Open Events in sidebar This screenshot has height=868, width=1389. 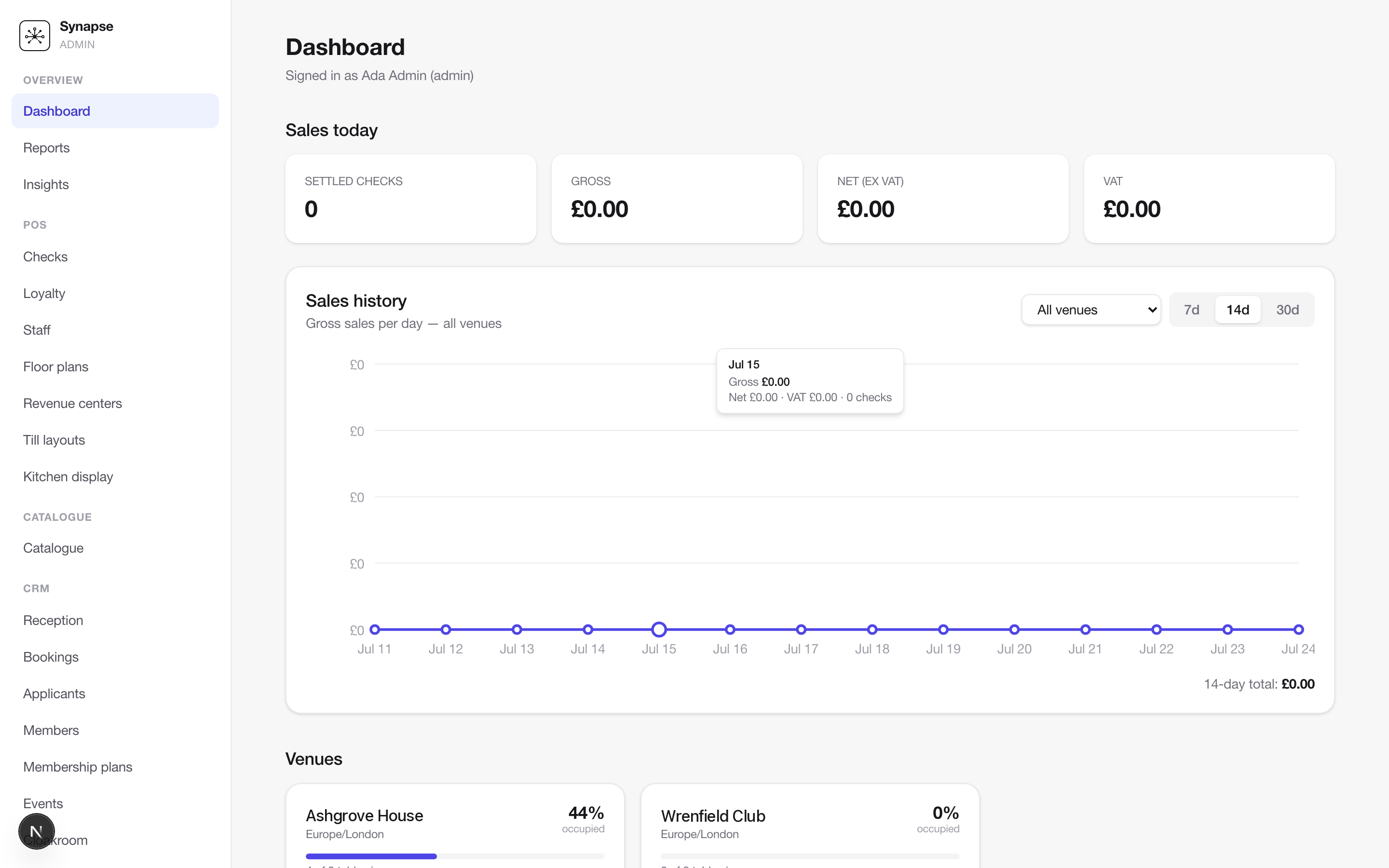(x=115, y=804)
